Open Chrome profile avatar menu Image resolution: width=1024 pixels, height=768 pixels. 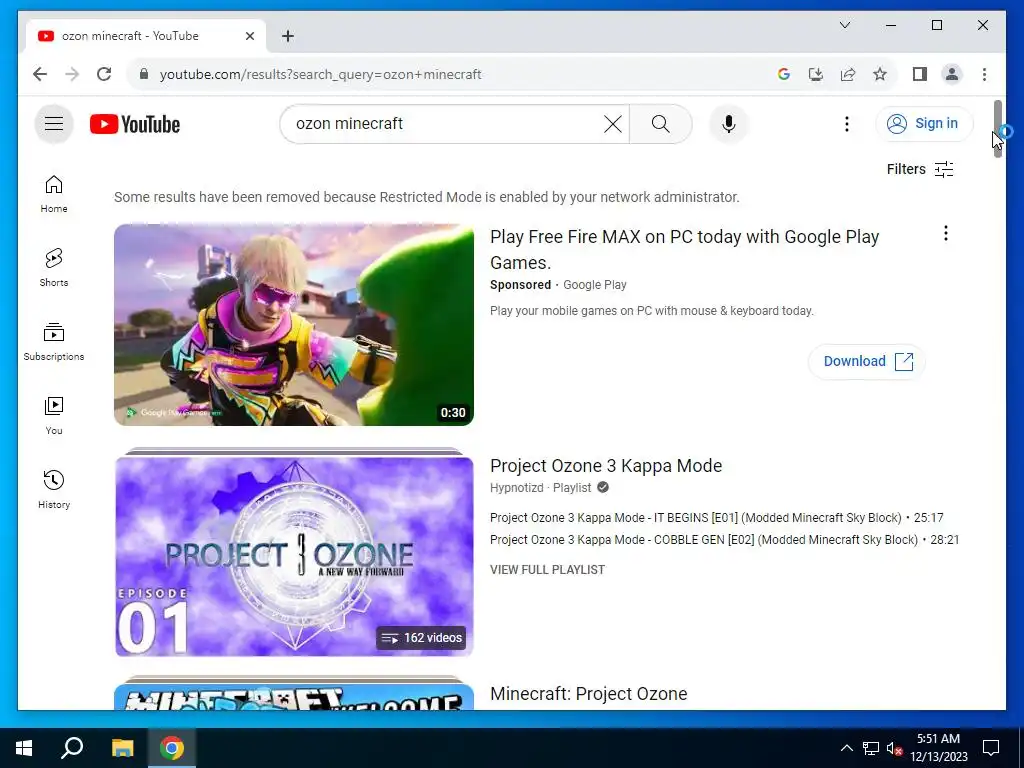point(952,74)
